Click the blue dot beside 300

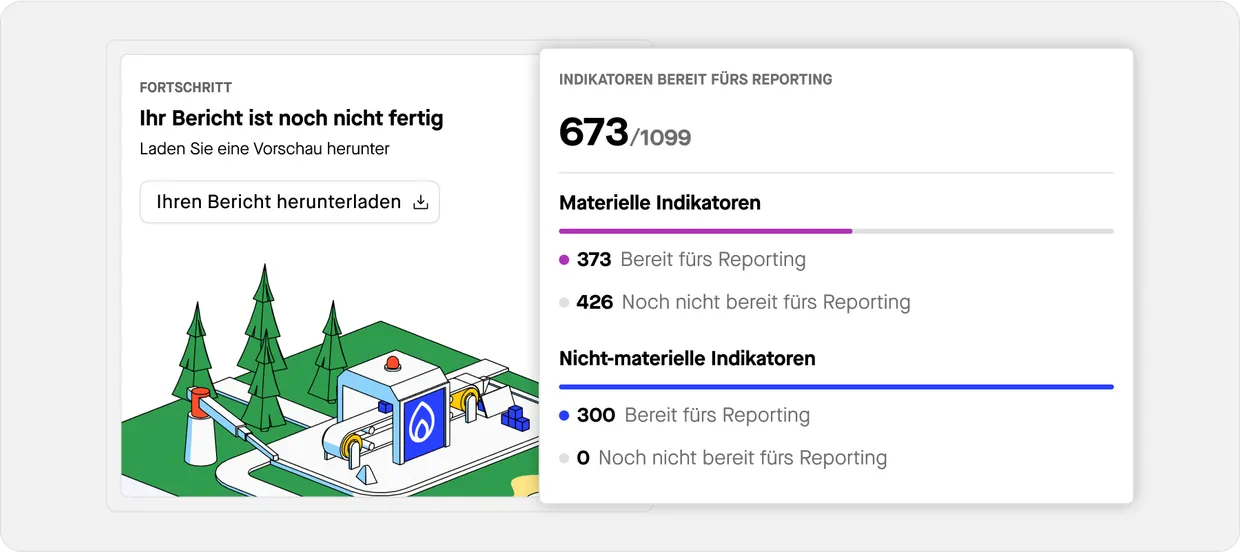pos(564,416)
